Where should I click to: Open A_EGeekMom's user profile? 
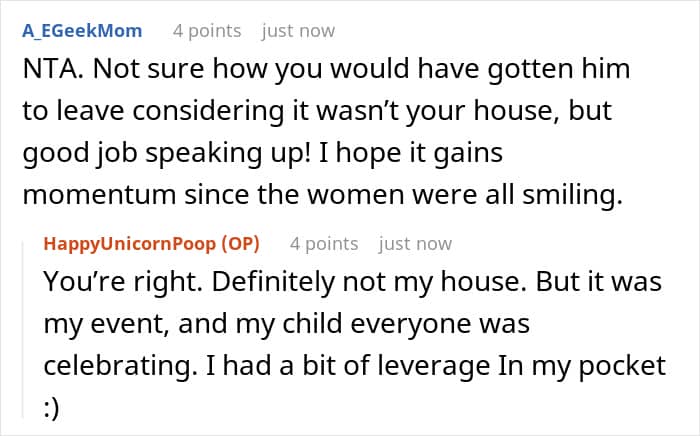tap(81, 31)
